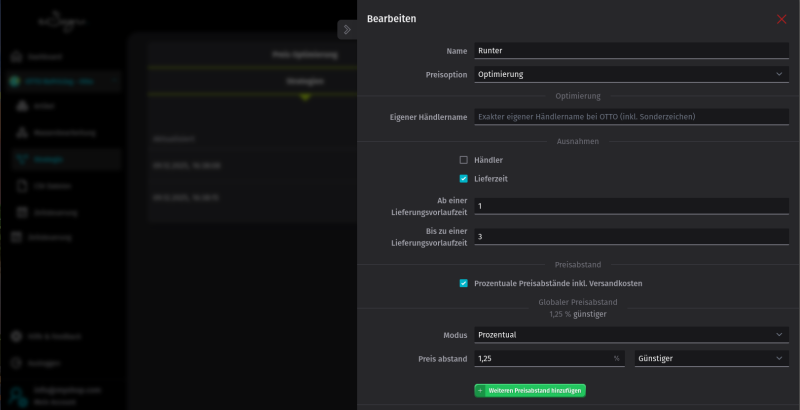
Task: Expand the Modus dropdown set to Prozentual
Action: pos(631,335)
